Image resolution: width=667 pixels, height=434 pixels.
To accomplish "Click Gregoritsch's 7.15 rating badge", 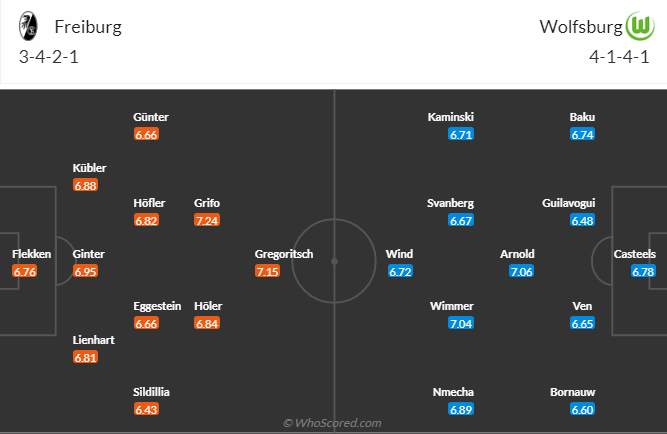I will click(x=268, y=271).
